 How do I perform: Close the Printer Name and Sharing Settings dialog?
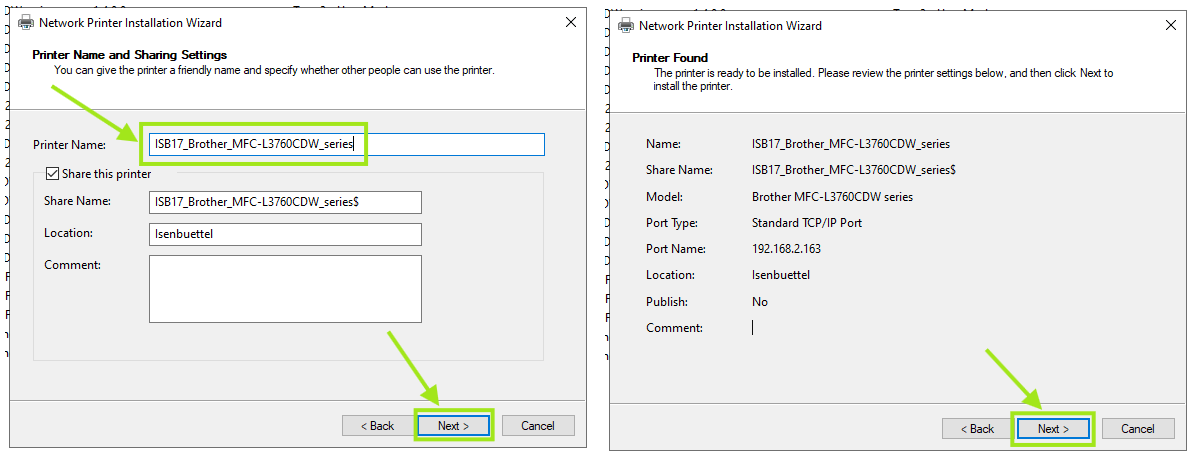[571, 22]
